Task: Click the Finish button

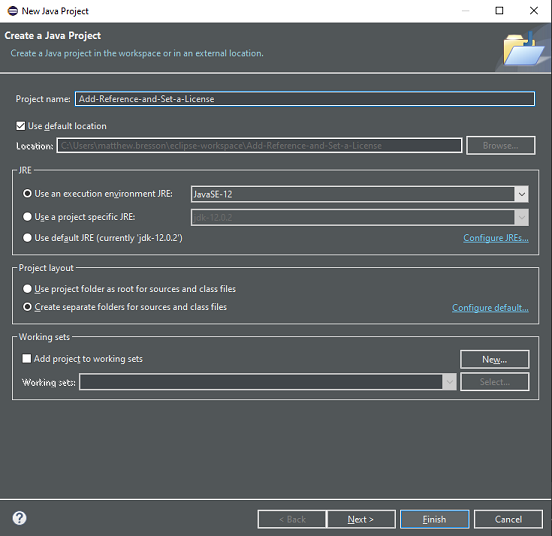Action: pyautogui.click(x=435, y=519)
